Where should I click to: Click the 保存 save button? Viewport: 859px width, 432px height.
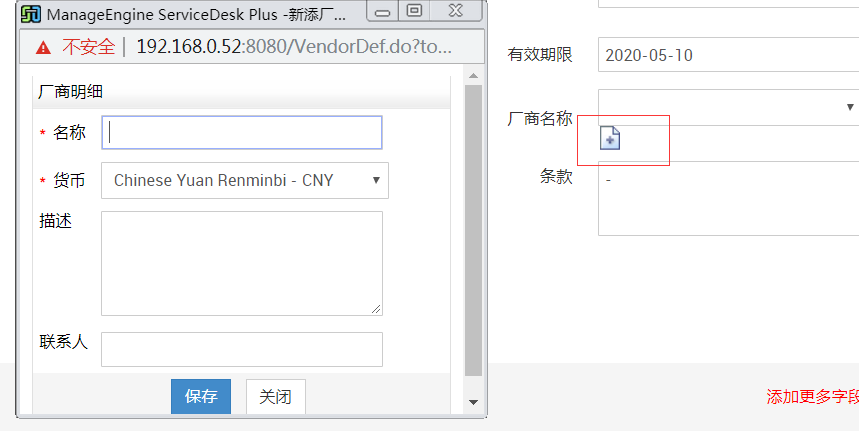(x=201, y=397)
